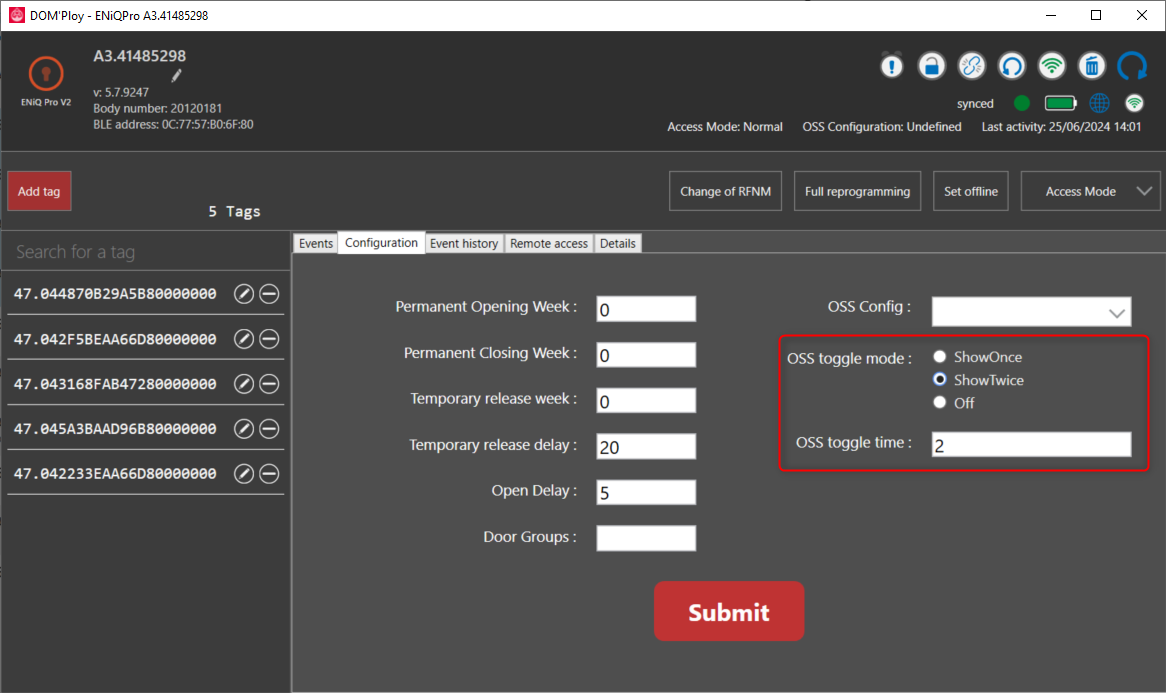Screen dimensions: 1166x693
Task: Remove tag 47.045A3BAAD96B80000000
Action: pyautogui.click(x=269, y=429)
